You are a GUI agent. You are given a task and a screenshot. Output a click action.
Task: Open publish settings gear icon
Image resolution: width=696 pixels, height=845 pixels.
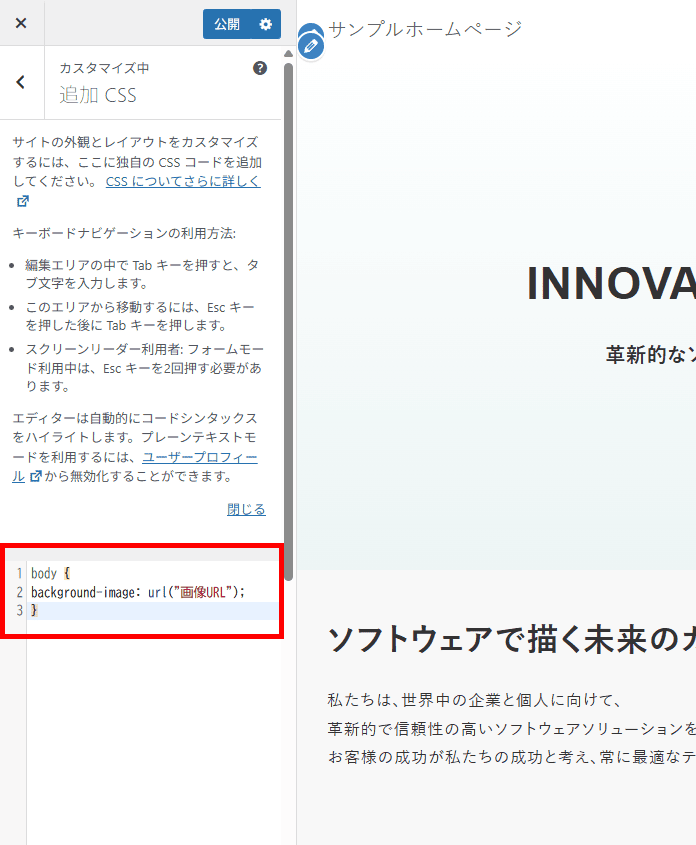[x=266, y=24]
